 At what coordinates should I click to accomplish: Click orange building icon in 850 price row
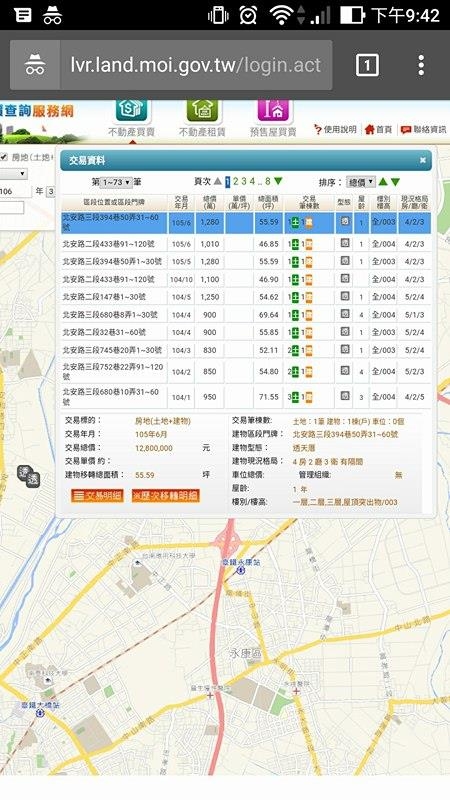click(x=309, y=372)
